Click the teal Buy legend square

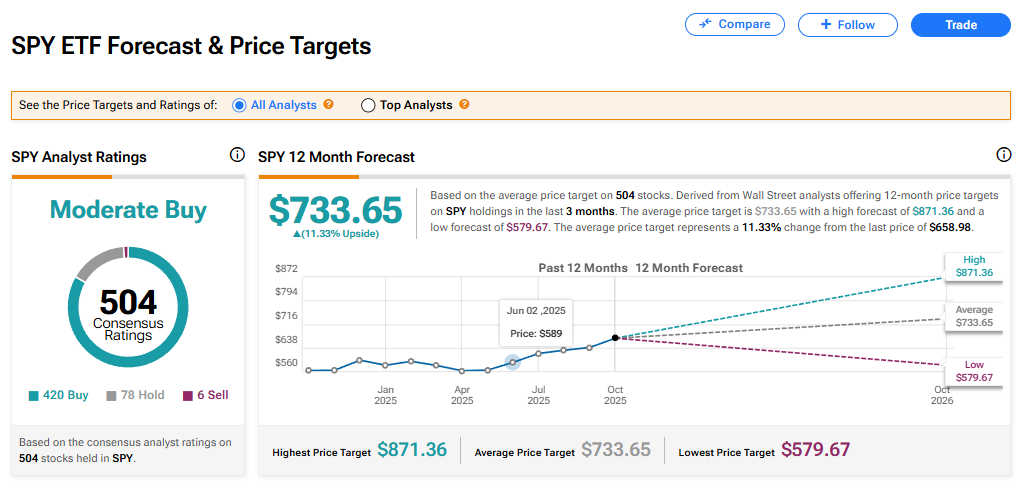click(34, 396)
